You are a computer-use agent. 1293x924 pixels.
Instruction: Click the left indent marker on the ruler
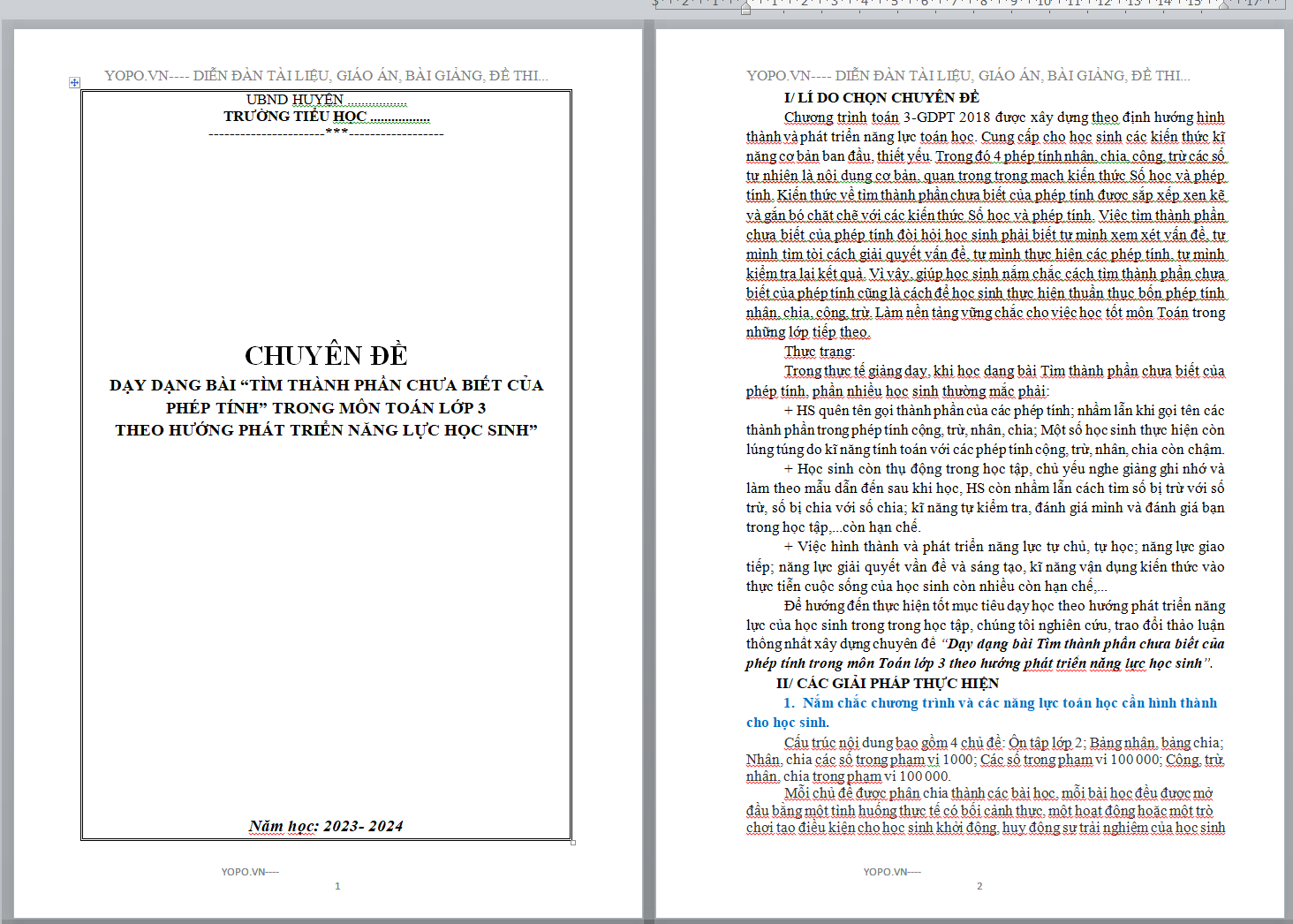745,8
